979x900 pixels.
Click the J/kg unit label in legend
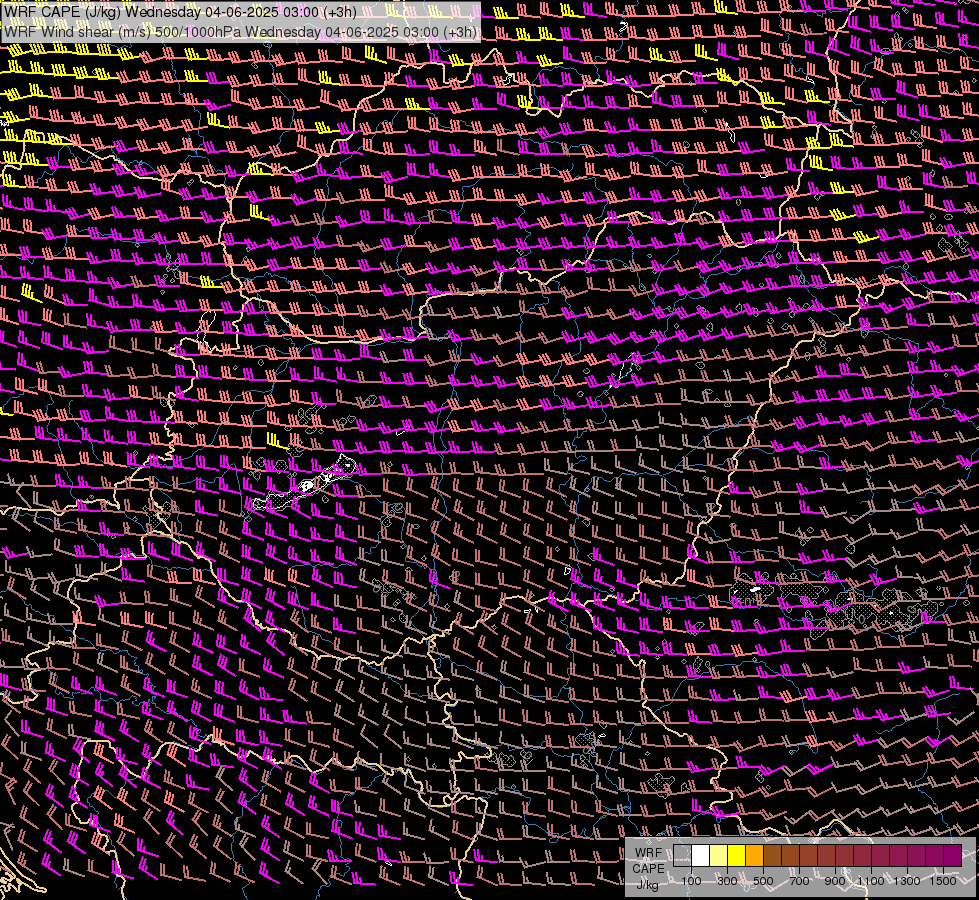tap(647, 885)
